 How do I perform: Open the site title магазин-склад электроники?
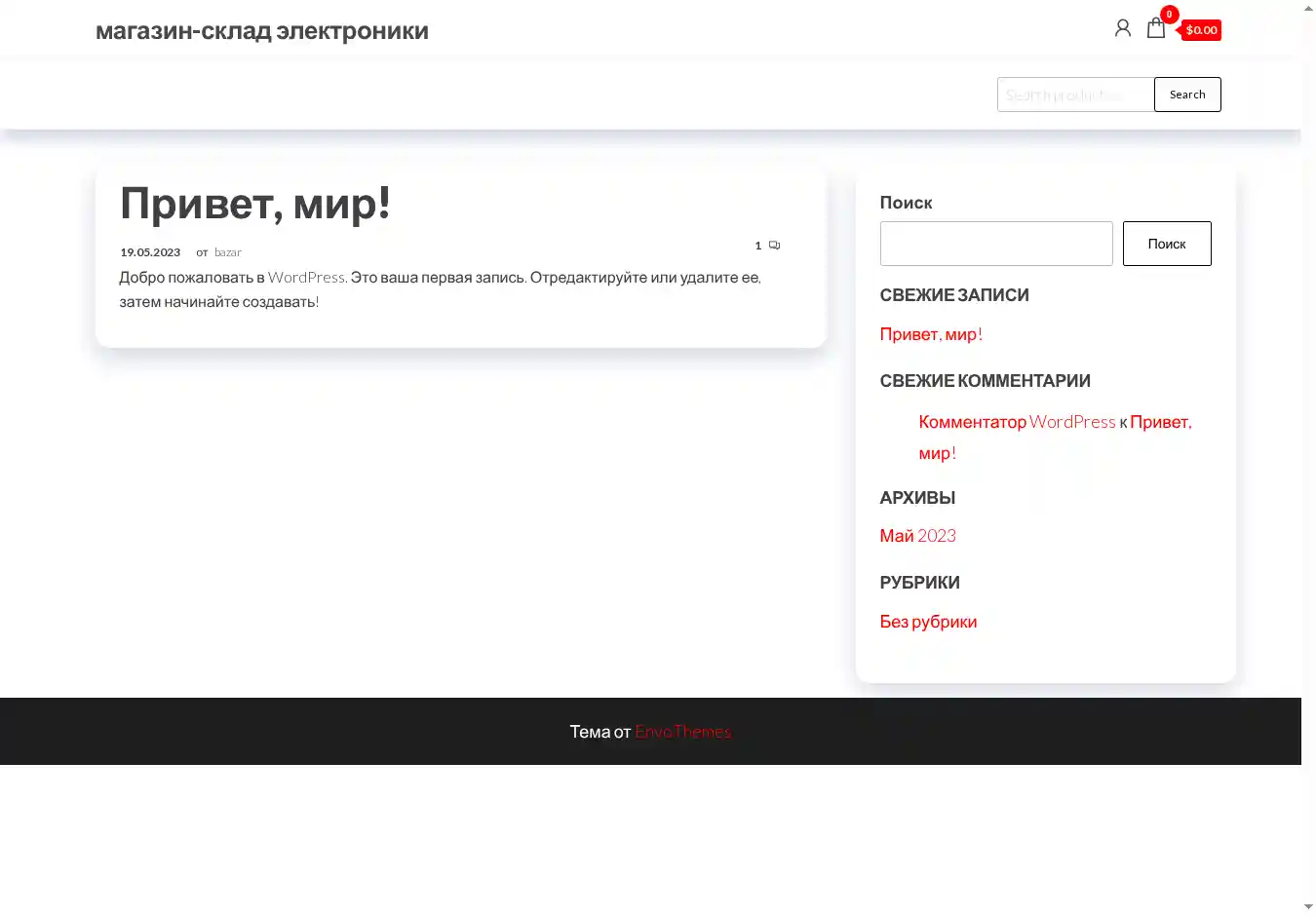click(262, 31)
